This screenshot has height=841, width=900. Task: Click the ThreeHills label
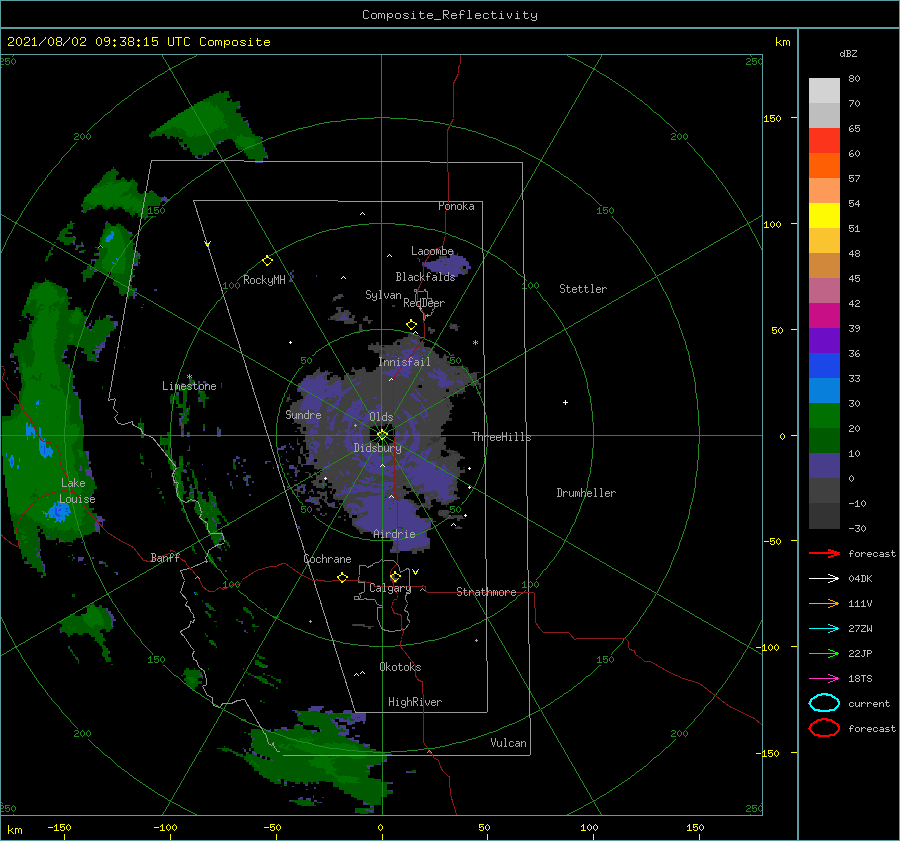(x=502, y=437)
